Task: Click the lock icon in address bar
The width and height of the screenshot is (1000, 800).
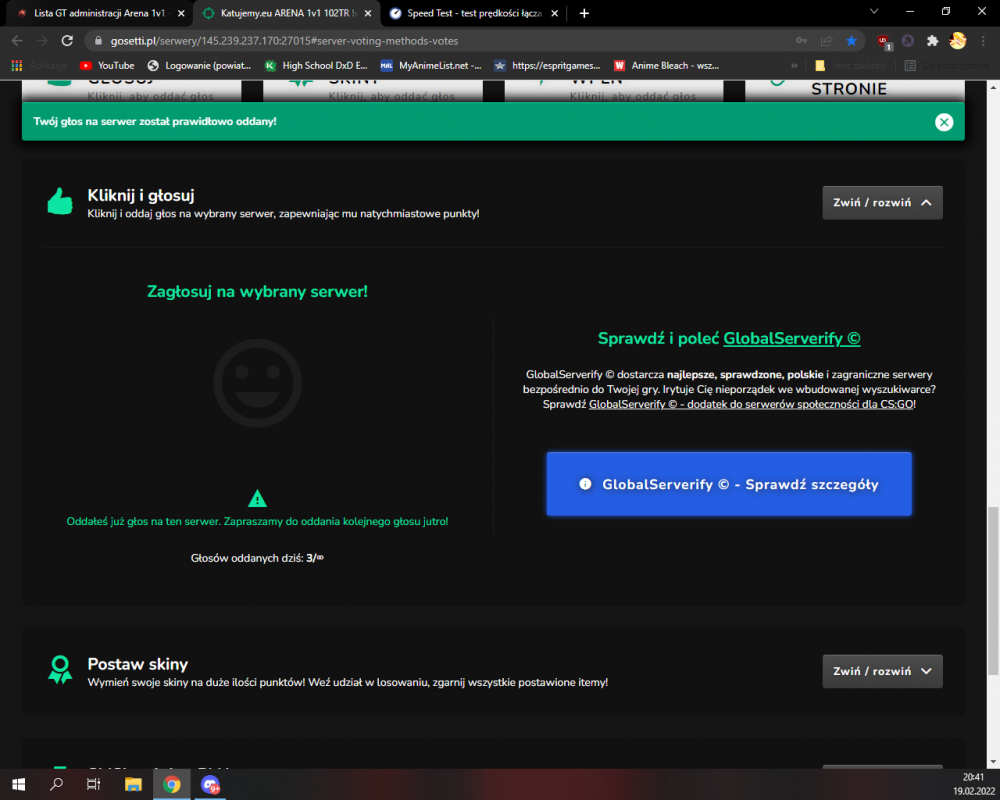Action: click(98, 41)
